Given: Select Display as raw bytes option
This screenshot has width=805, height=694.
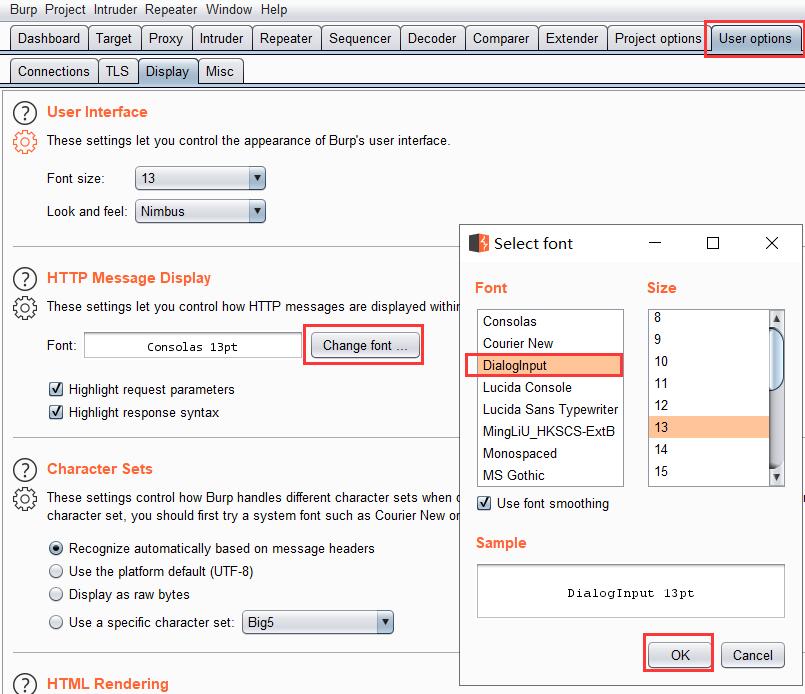Looking at the screenshot, I should coord(56,594).
